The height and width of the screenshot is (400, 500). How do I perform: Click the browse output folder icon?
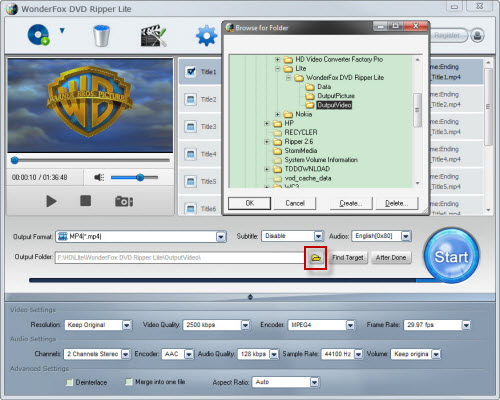tap(315, 258)
